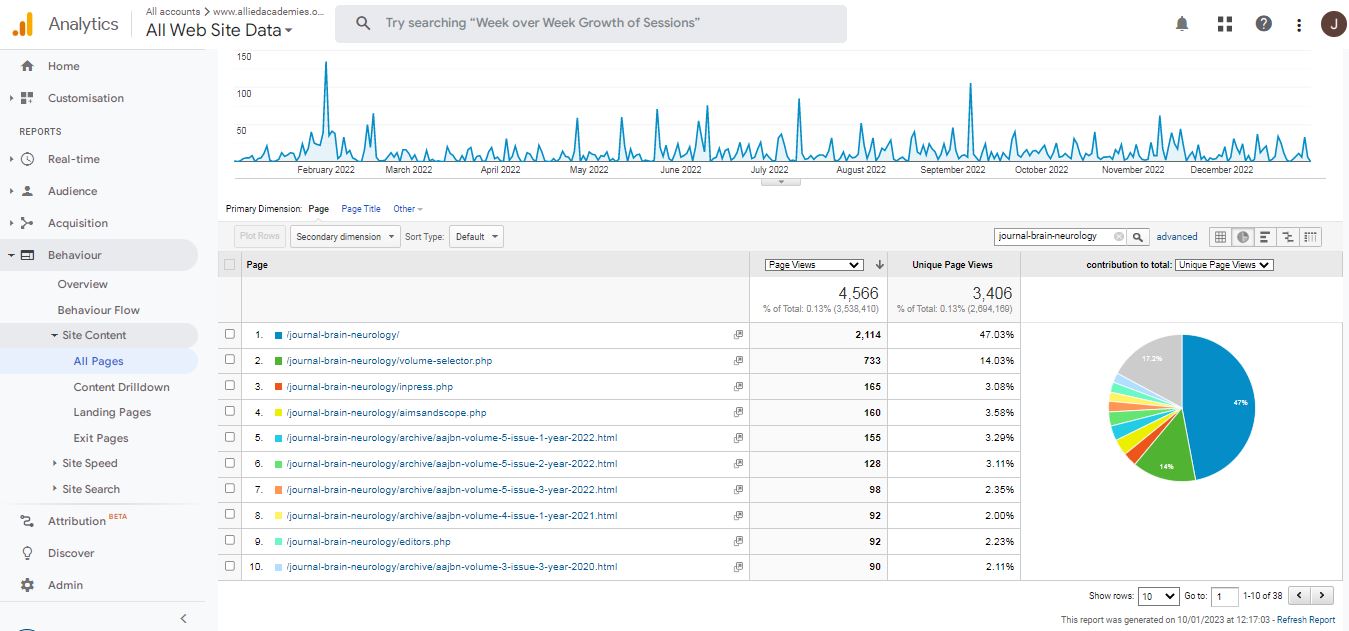Check the box for the inpress.php row
The height and width of the screenshot is (631, 1349).
231,386
